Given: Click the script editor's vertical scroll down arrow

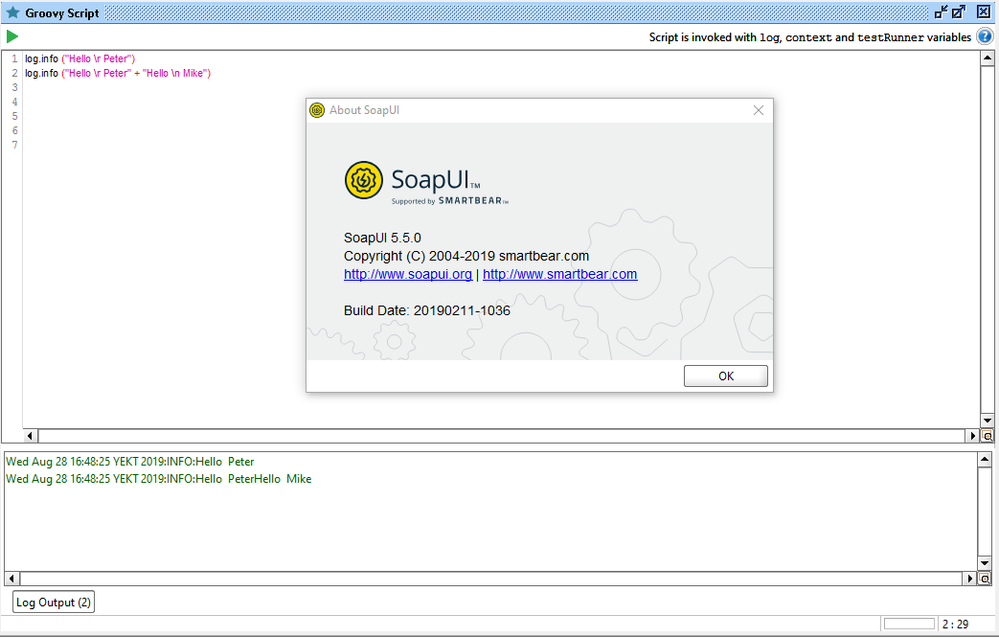Looking at the screenshot, I should [987, 421].
